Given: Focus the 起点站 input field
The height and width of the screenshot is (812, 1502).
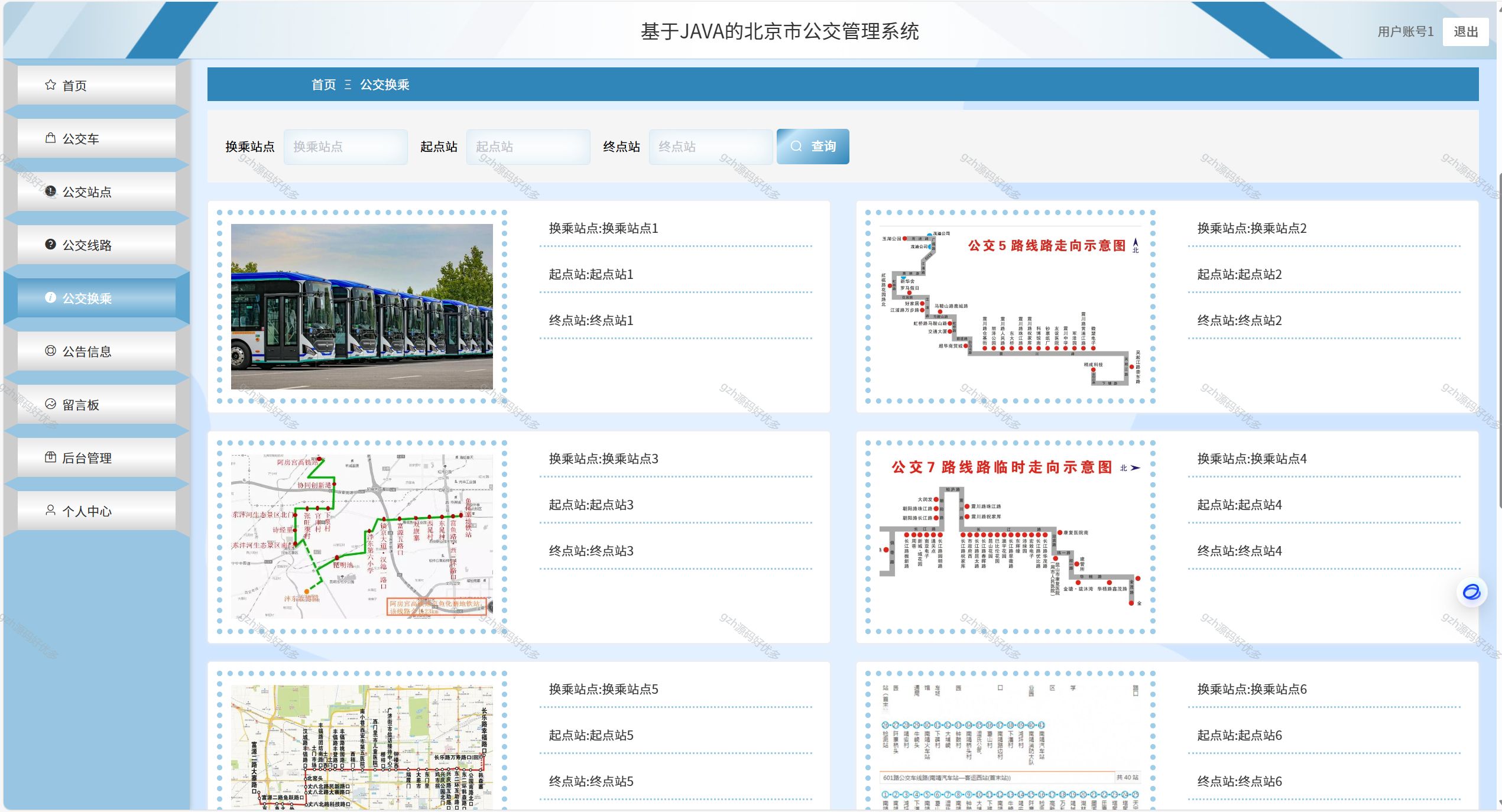Looking at the screenshot, I should (528, 147).
